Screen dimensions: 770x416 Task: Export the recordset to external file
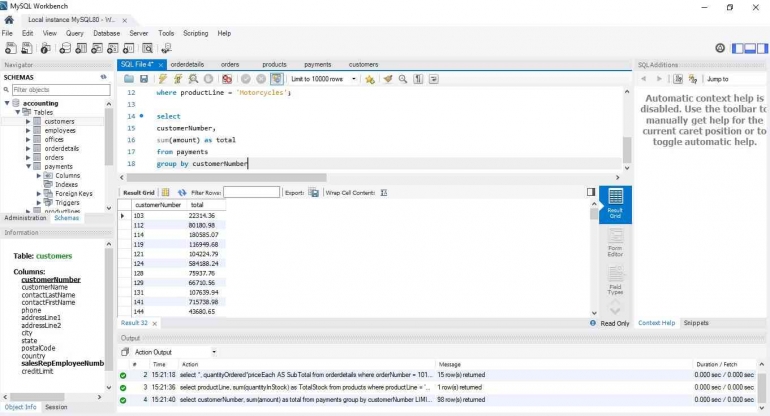(x=314, y=193)
